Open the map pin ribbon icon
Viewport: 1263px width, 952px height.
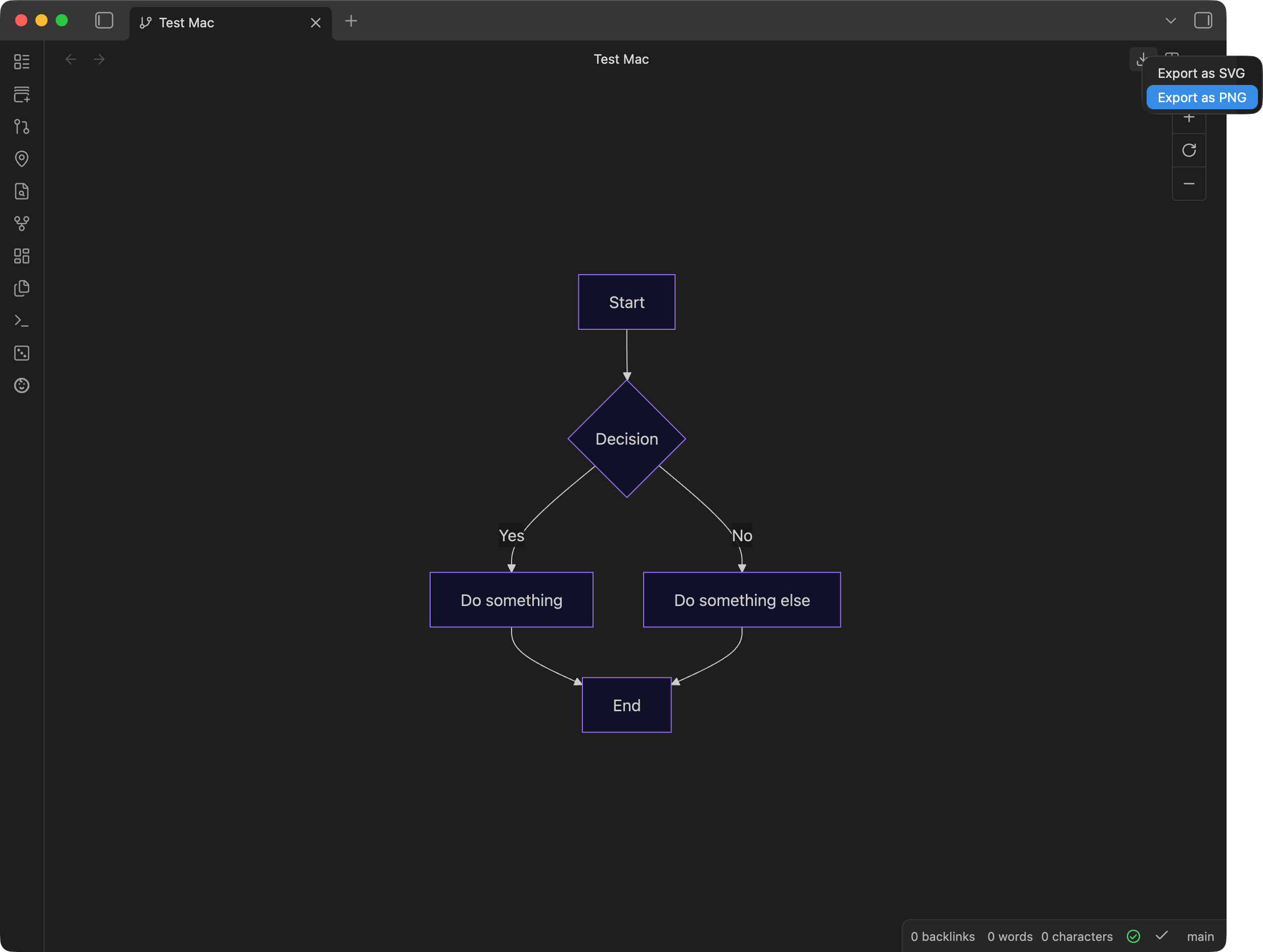(x=22, y=159)
